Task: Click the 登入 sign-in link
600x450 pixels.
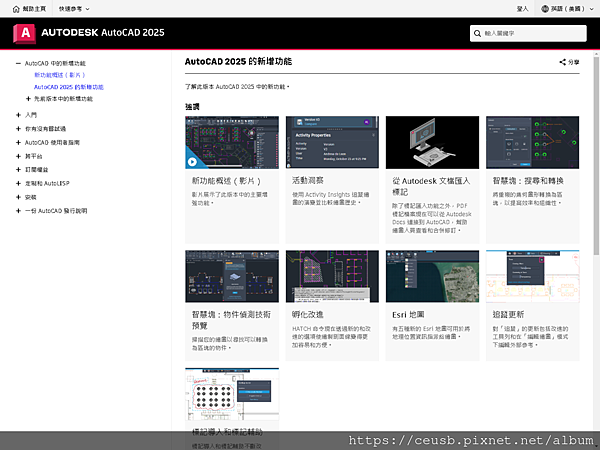Action: [522, 9]
